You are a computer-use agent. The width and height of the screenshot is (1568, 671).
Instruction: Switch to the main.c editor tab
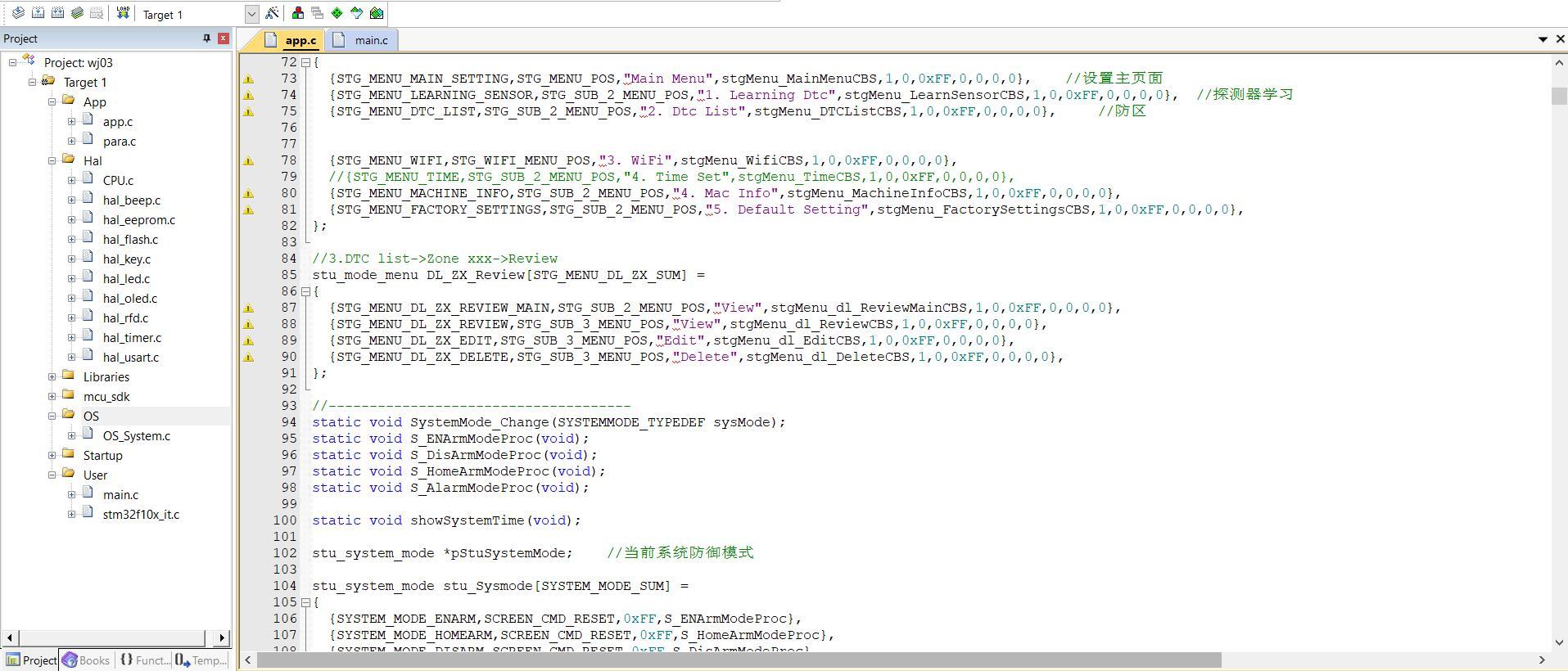[x=361, y=40]
